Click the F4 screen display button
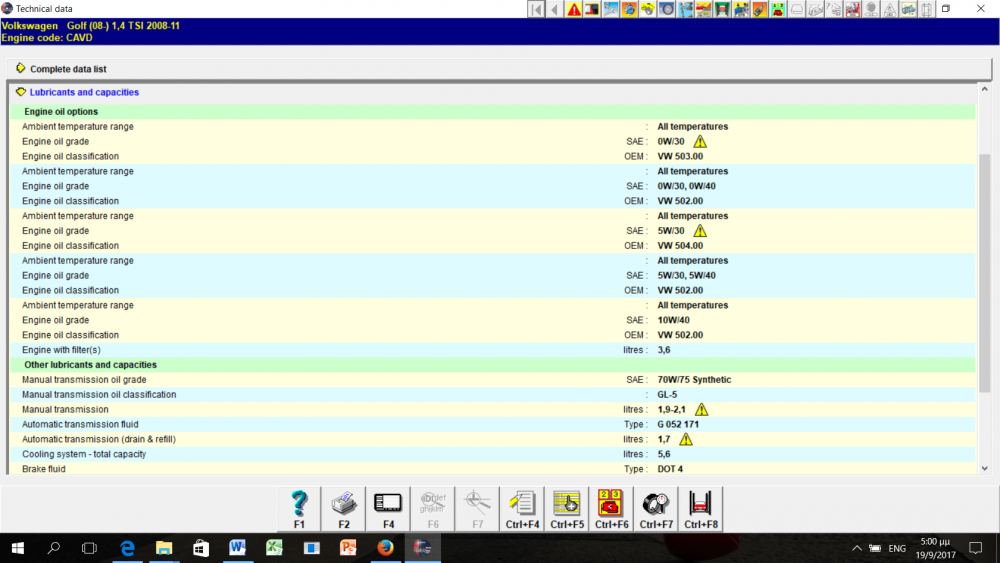Image resolution: width=1000 pixels, height=563 pixels. (x=388, y=508)
